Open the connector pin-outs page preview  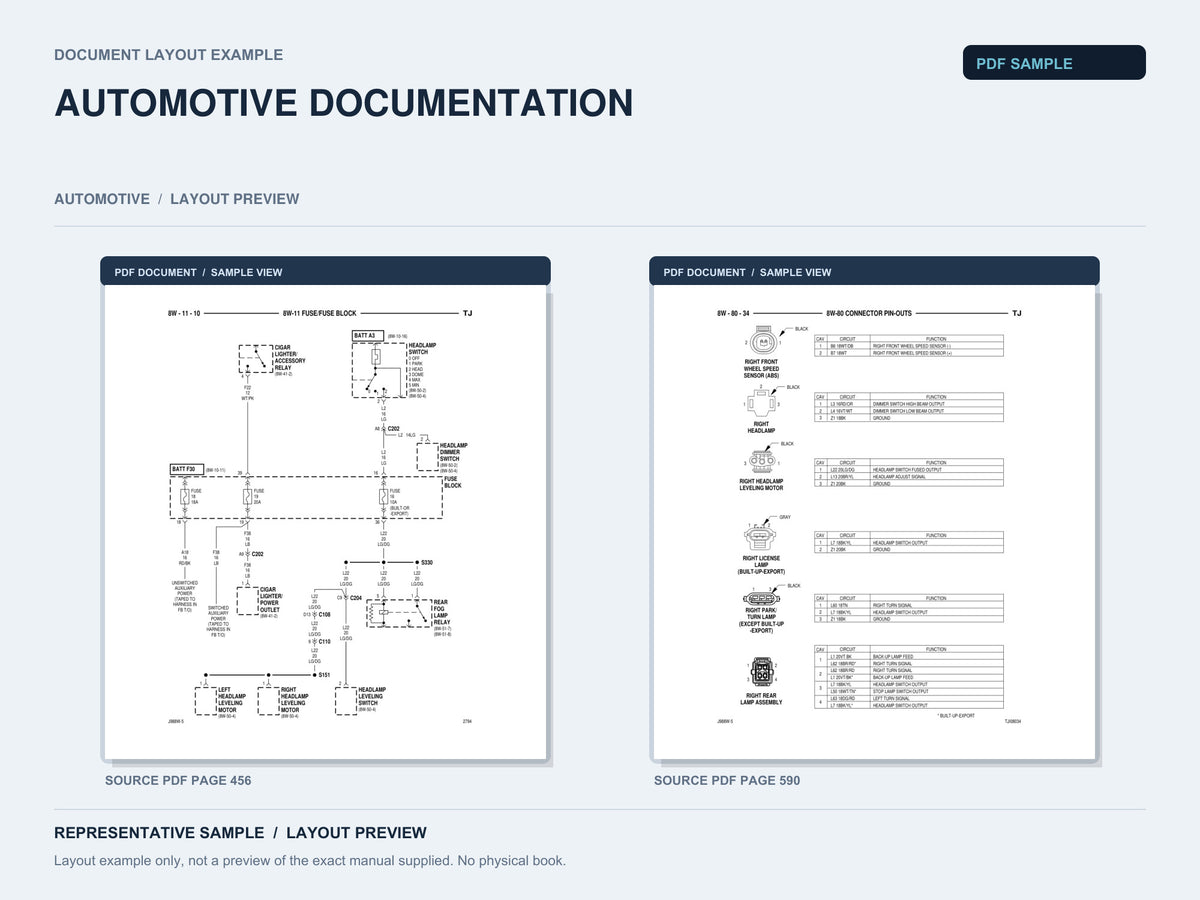(x=874, y=522)
